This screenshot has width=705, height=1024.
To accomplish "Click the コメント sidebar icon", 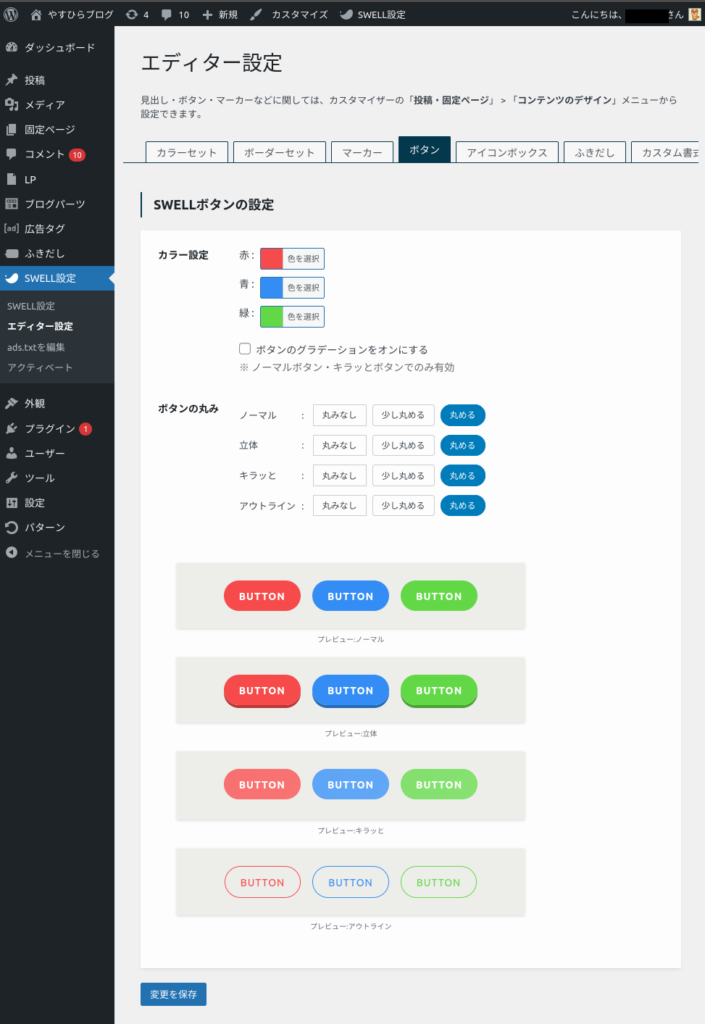I will (12, 154).
